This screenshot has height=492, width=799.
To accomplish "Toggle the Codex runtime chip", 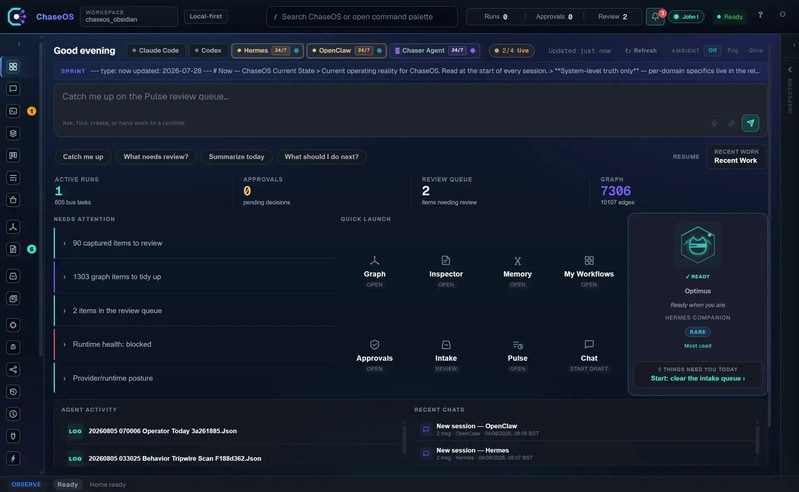I will [x=208, y=50].
